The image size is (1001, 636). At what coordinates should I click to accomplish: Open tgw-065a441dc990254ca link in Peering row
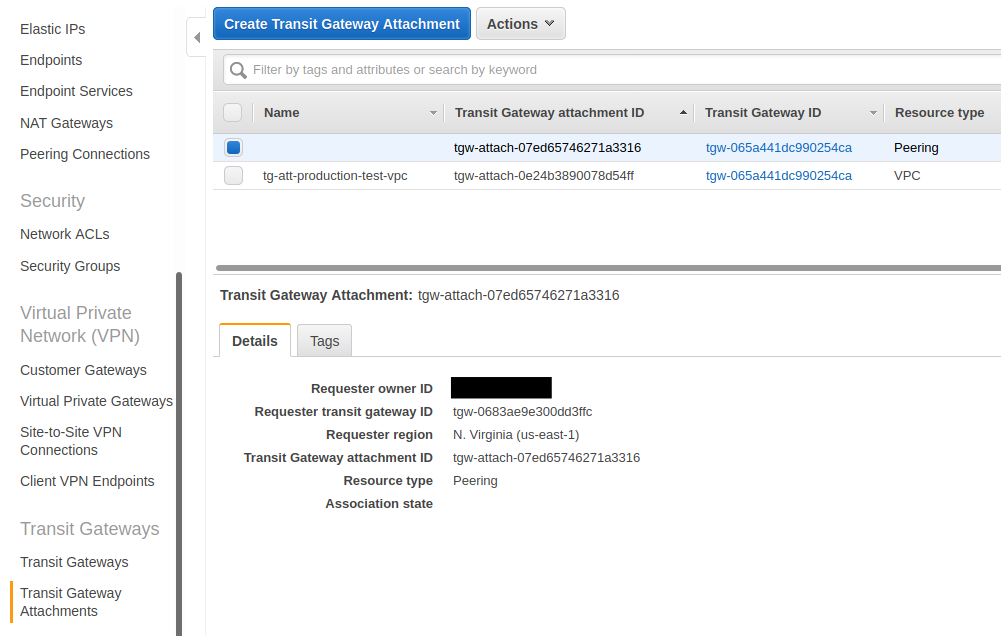point(778,148)
